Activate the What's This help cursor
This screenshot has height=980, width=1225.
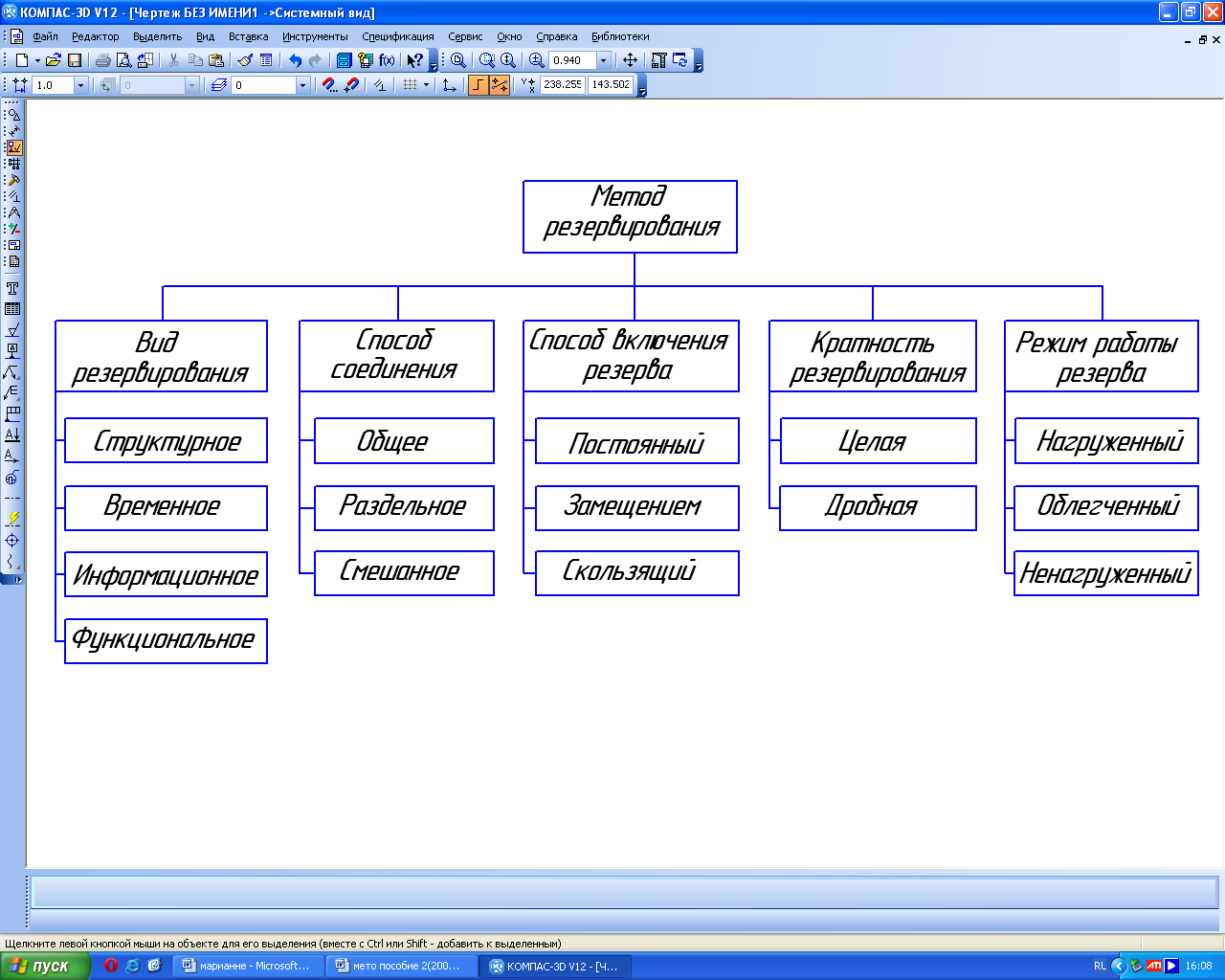[414, 60]
